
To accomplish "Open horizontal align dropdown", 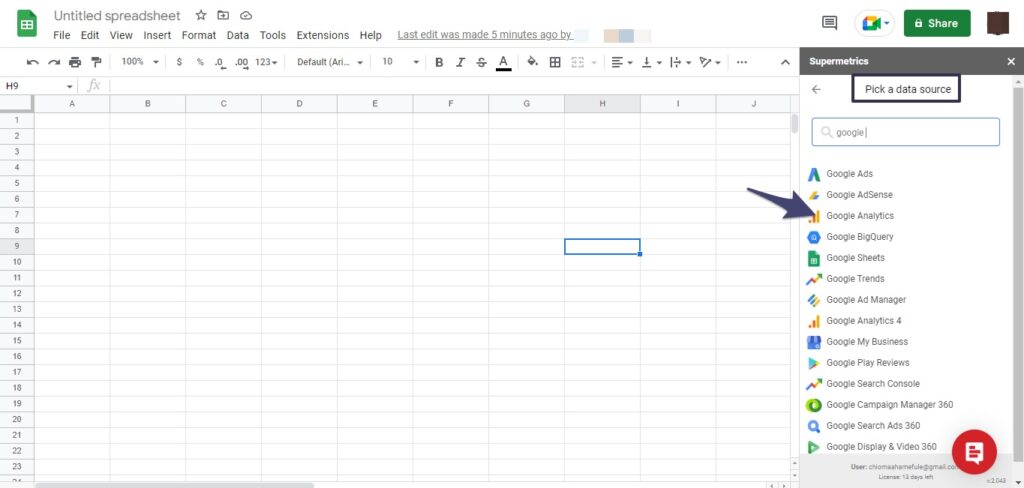I will 622,62.
